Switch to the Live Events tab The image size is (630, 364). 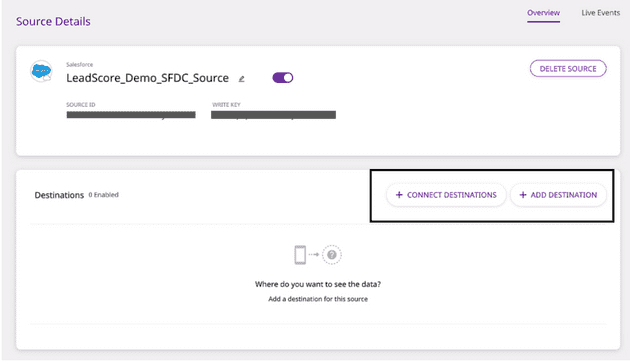pos(601,13)
